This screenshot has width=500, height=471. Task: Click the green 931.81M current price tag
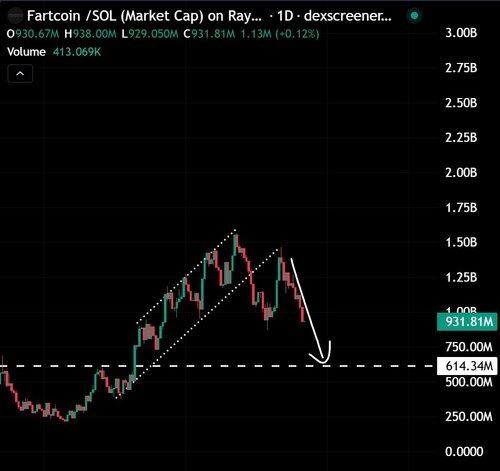tap(467, 322)
